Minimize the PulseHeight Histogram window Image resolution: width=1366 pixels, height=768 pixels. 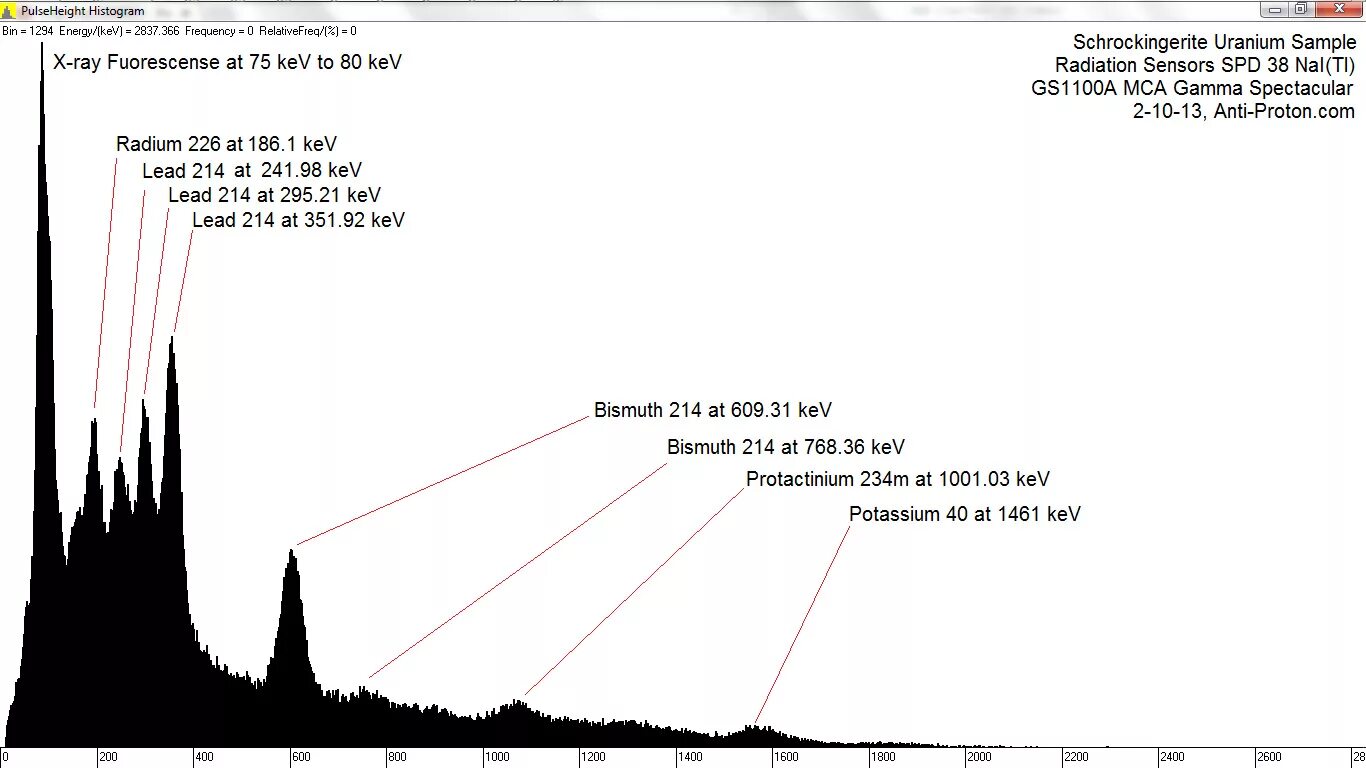pyautogui.click(x=1273, y=9)
